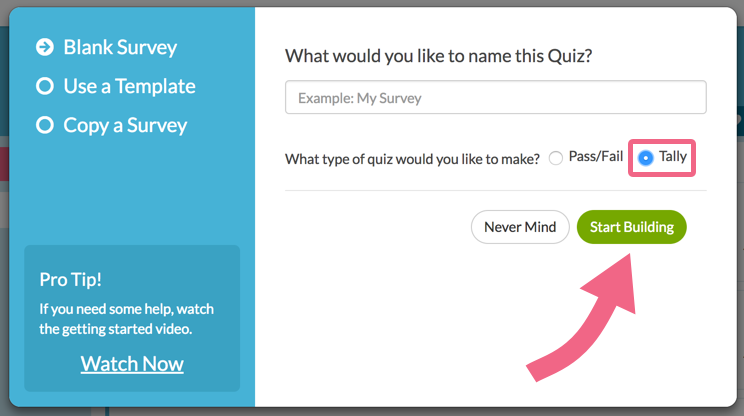Select the Use a Template circle icon
This screenshot has height=416, width=744.
click(x=44, y=87)
